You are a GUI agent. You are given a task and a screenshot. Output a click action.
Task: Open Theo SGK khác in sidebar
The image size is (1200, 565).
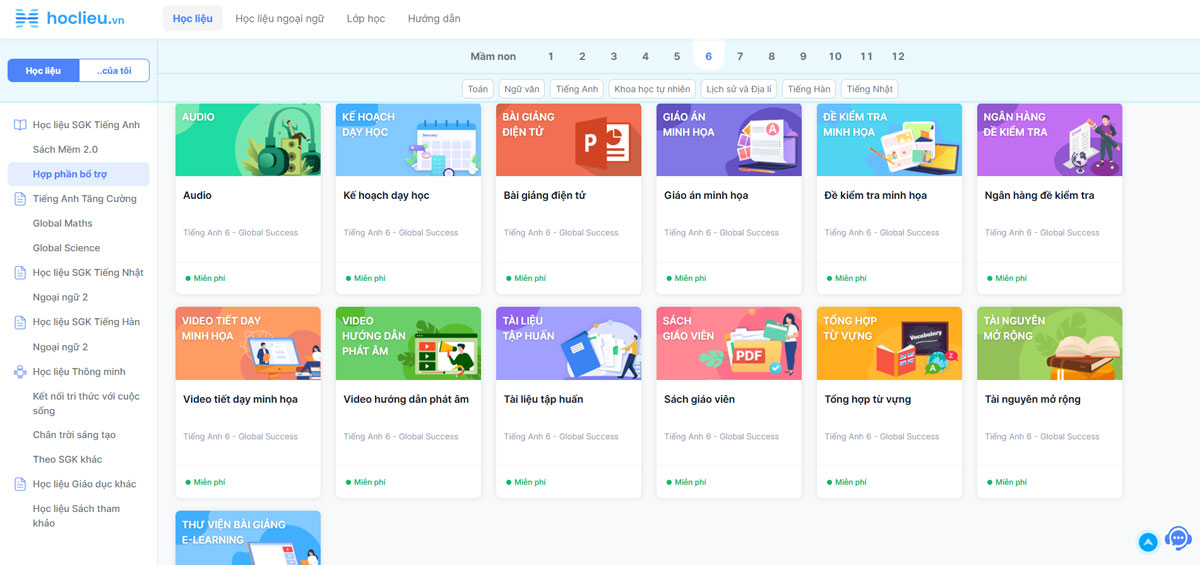click(x=67, y=459)
